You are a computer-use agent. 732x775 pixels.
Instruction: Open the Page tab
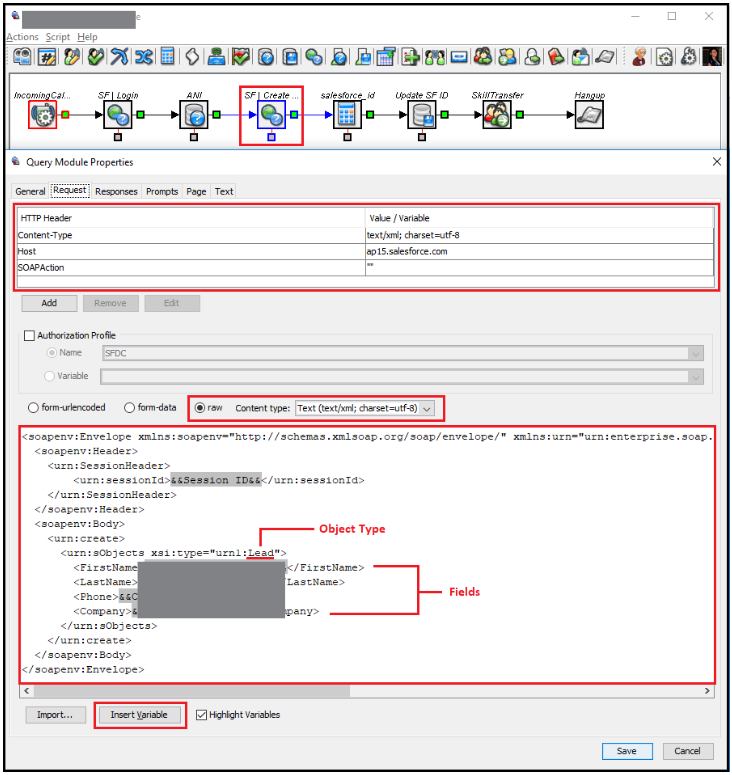coord(196,191)
